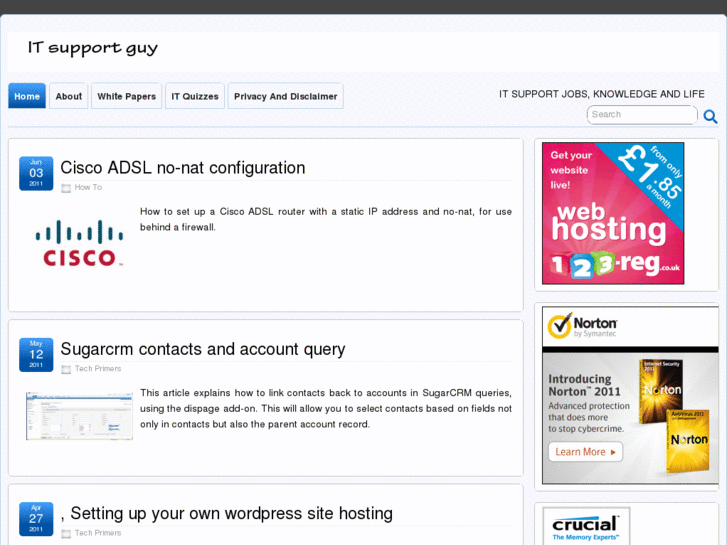Select the IT Quizzes tab
727x545 pixels.
point(195,96)
